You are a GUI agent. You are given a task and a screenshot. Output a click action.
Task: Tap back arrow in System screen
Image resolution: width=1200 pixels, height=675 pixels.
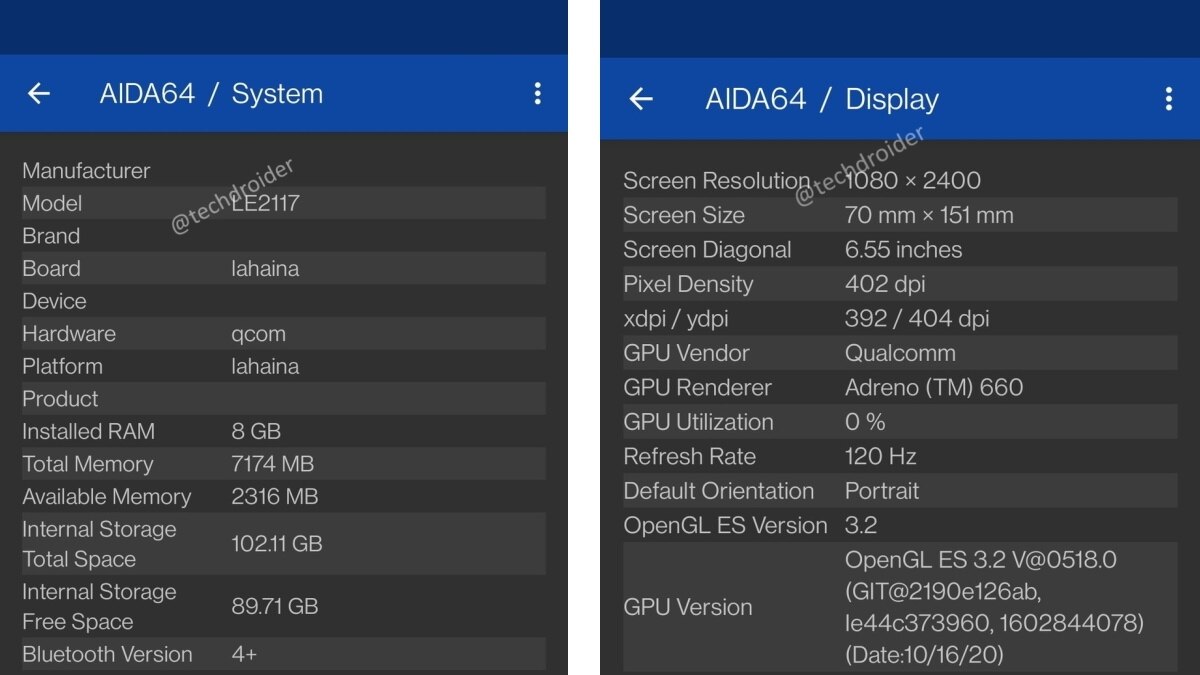(39, 94)
